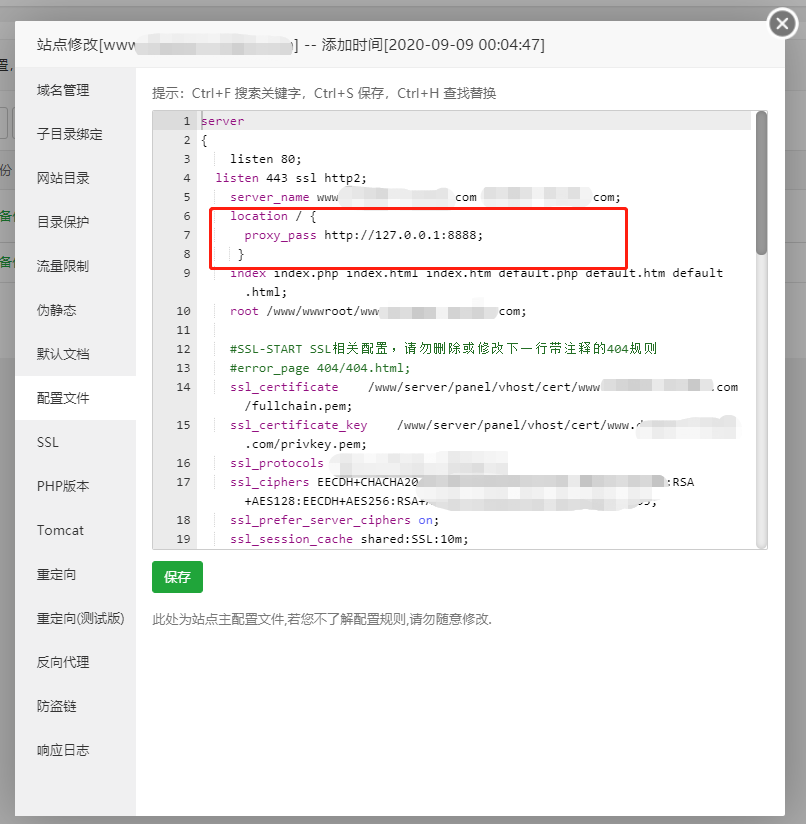Open the 反向代理 section

pyautogui.click(x=64, y=661)
